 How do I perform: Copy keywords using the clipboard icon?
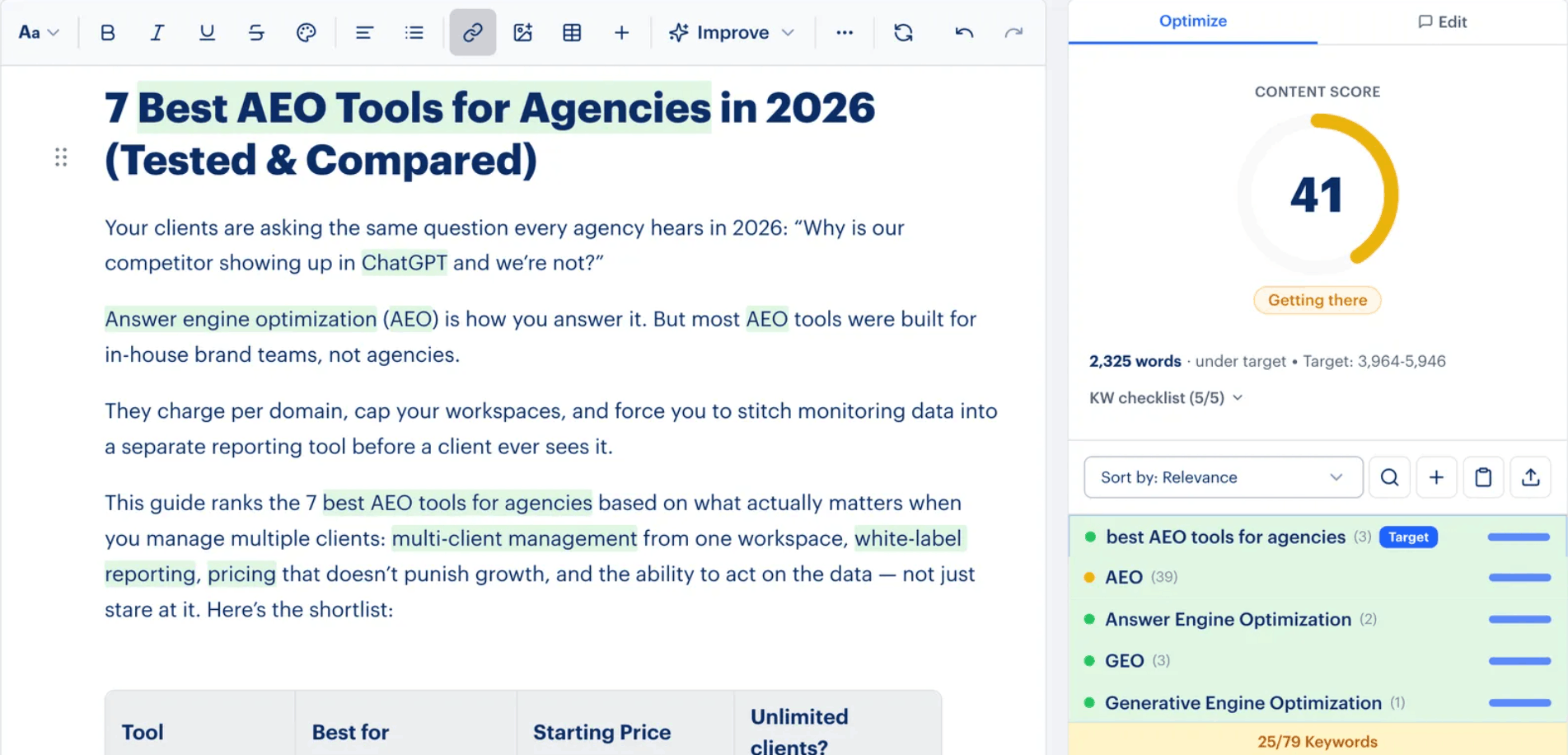tap(1483, 477)
